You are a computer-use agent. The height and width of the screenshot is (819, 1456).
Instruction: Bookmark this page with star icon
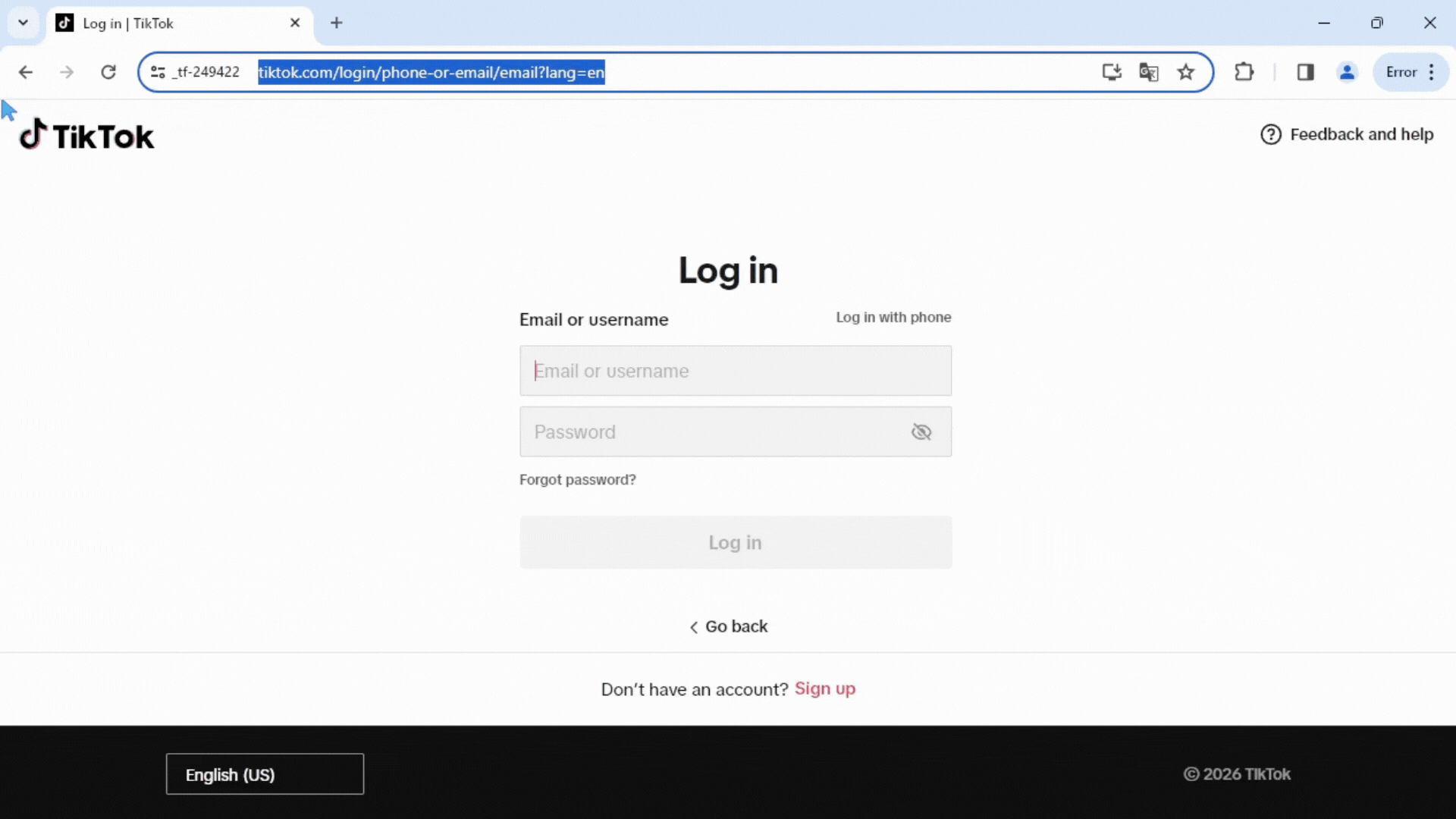click(1186, 72)
